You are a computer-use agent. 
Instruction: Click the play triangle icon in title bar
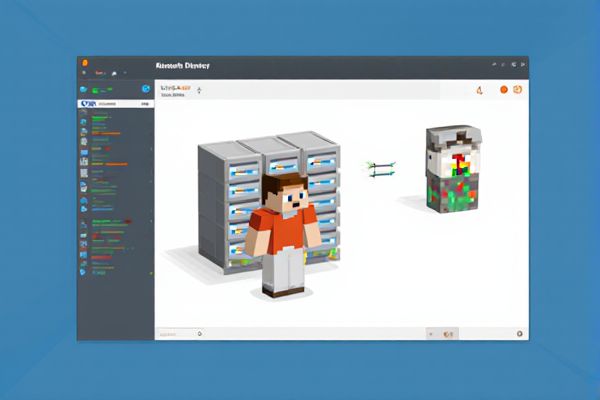[x=523, y=65]
